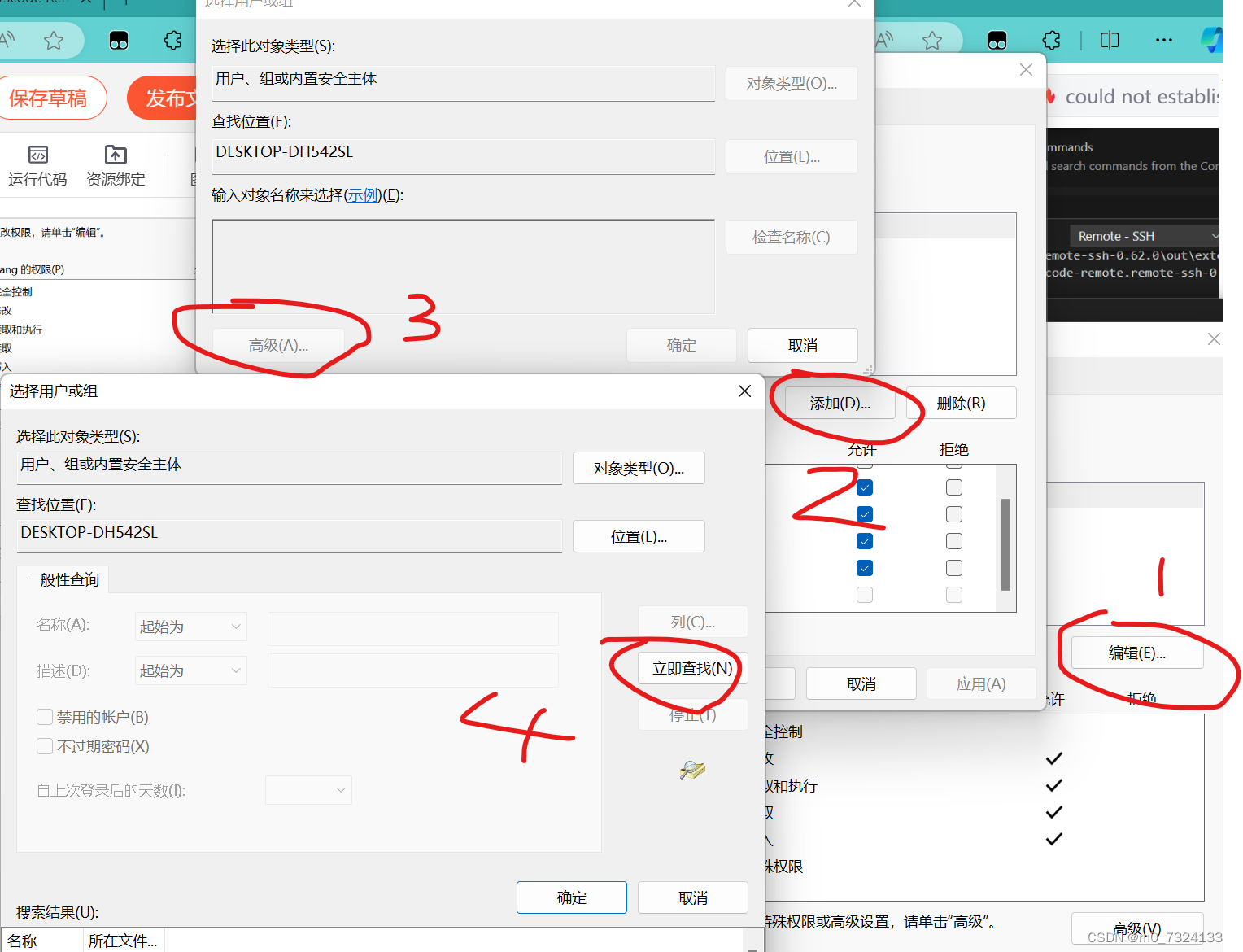Open the Remote - SSH dropdown in VS Code
Image resolution: width=1243 pixels, height=952 pixels.
click(1145, 236)
